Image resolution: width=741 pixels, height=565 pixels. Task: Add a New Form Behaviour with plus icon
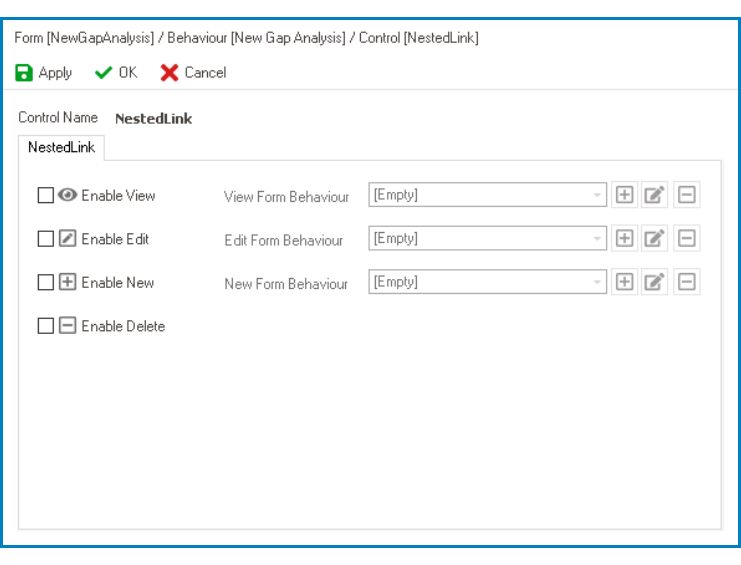624,282
